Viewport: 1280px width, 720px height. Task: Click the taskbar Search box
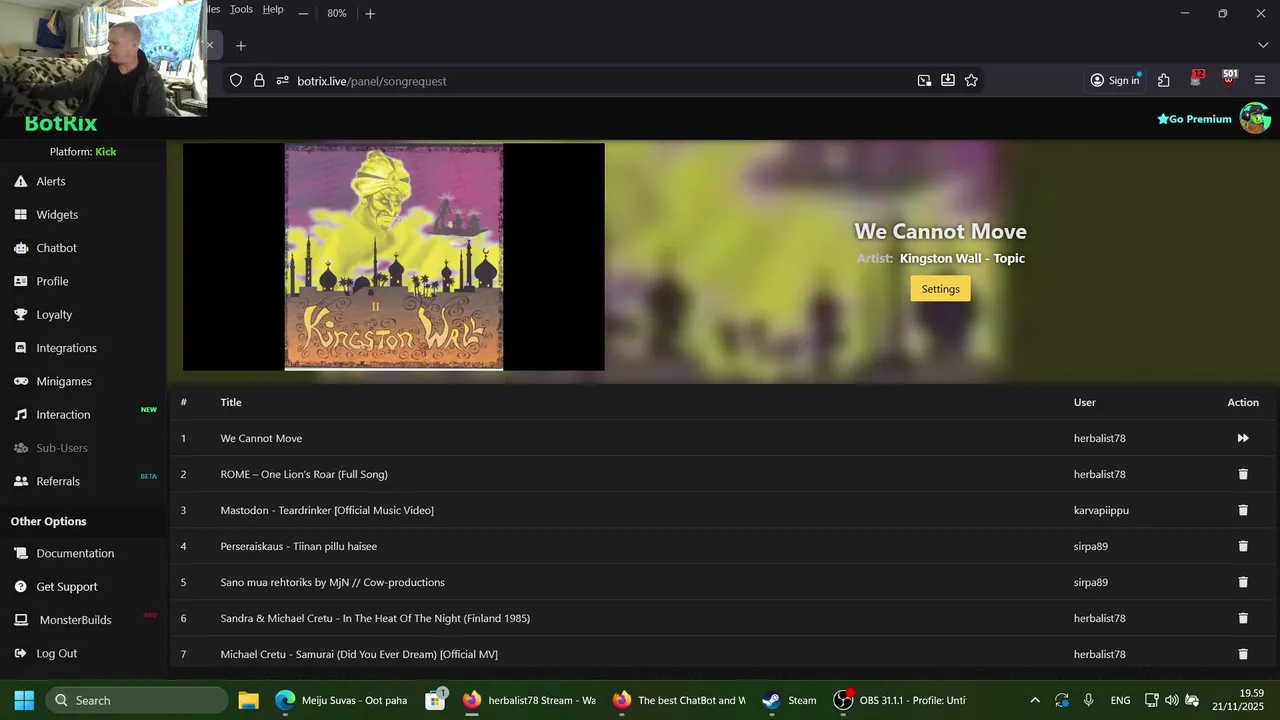[x=136, y=700]
